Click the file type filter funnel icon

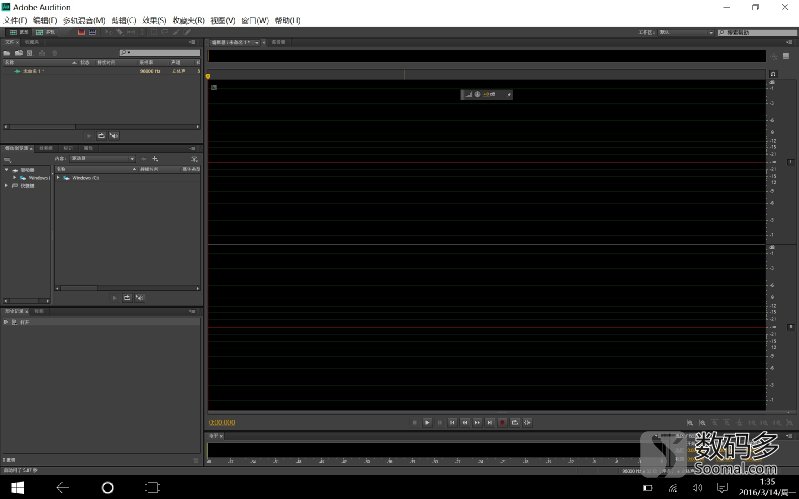pos(194,159)
